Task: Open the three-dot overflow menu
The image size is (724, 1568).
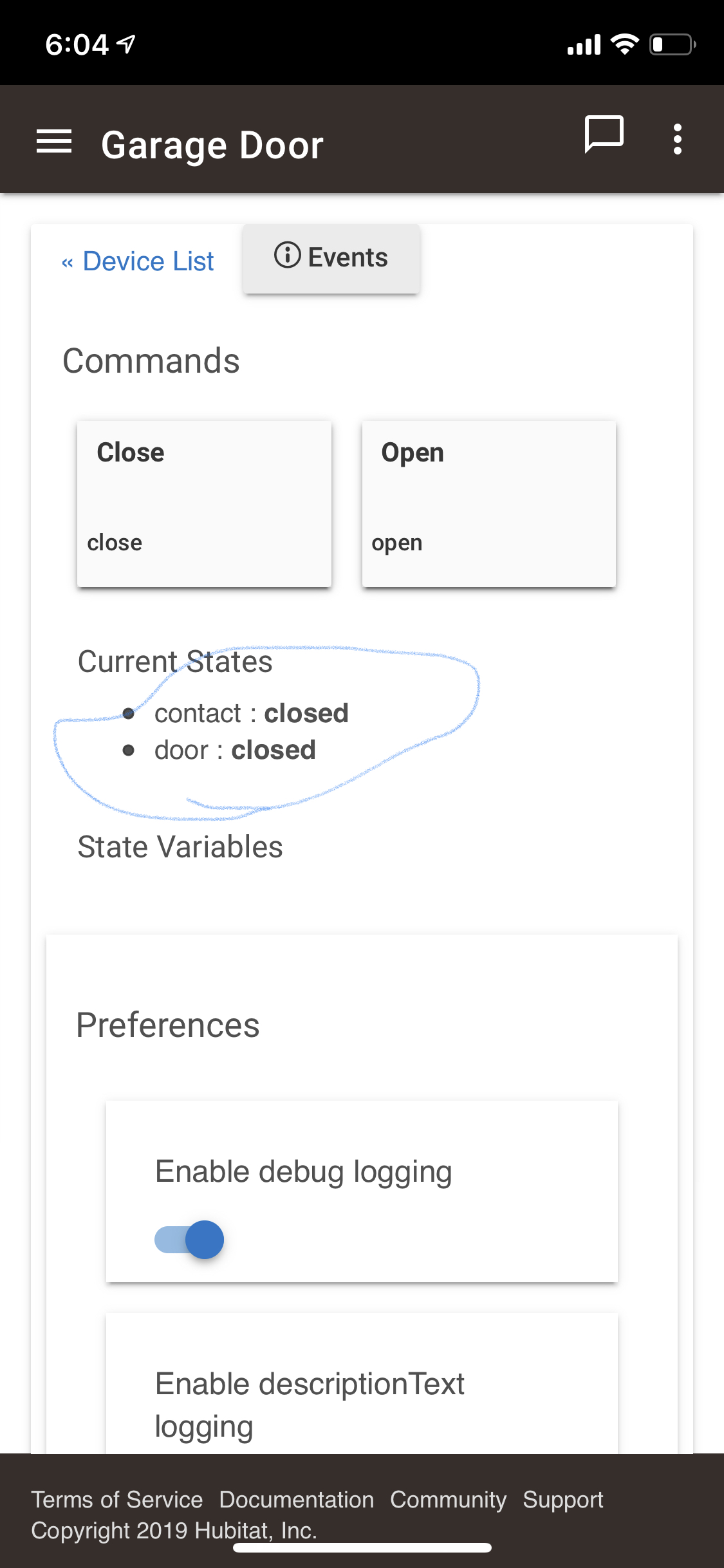Action: [x=677, y=139]
